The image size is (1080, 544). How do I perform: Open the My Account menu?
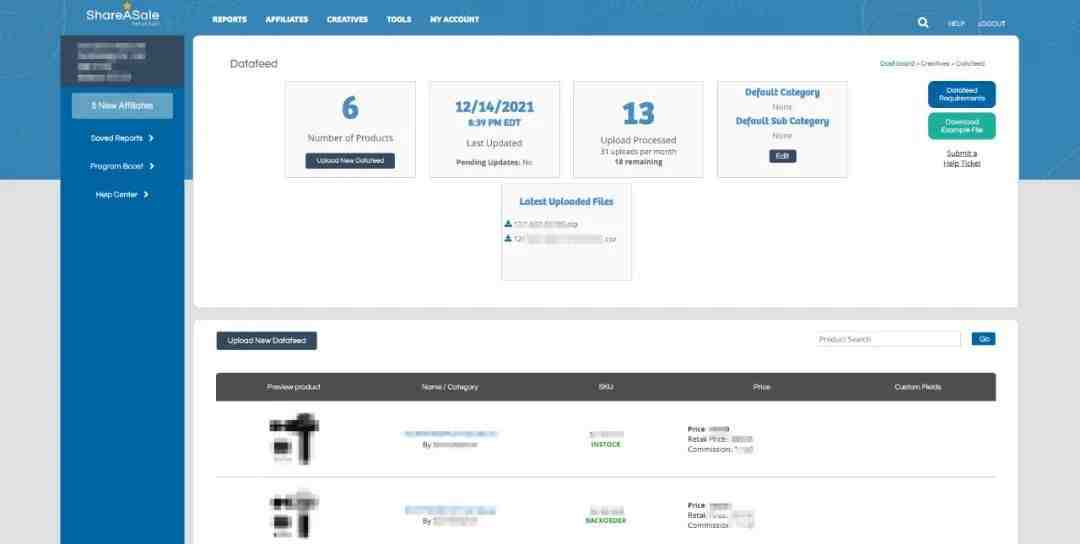[454, 20]
